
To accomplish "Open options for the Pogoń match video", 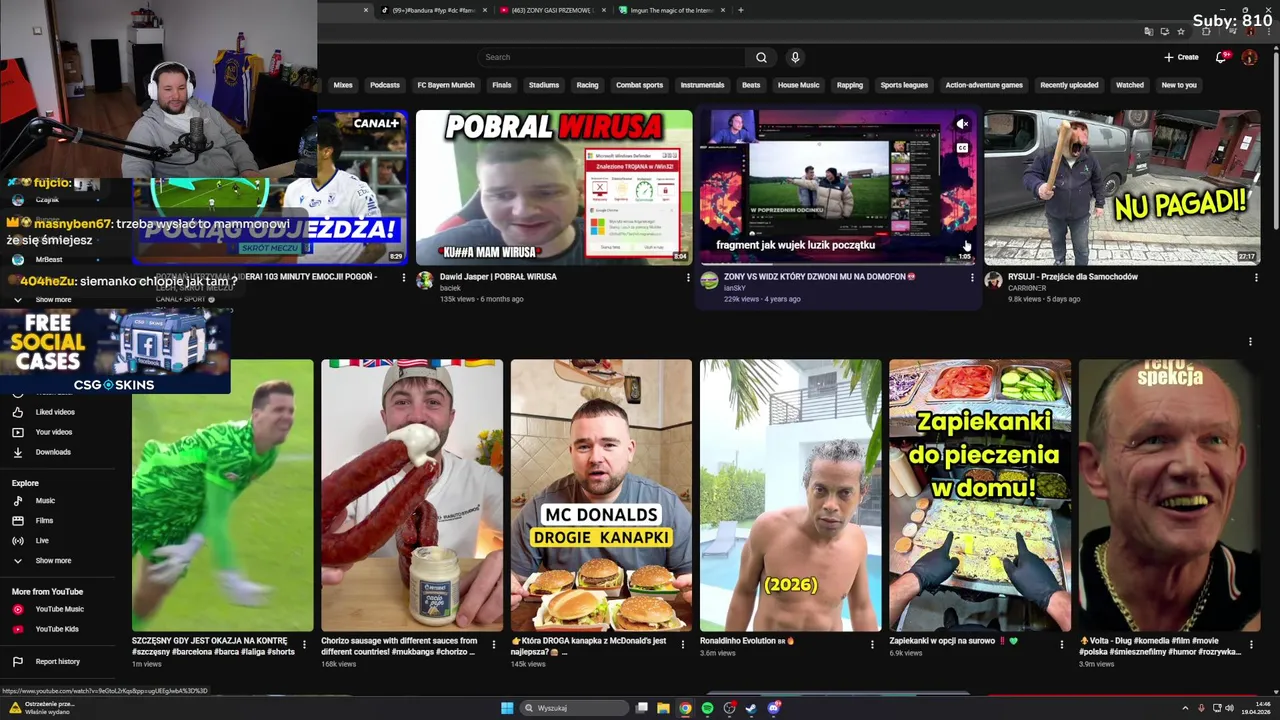I will click(404, 277).
